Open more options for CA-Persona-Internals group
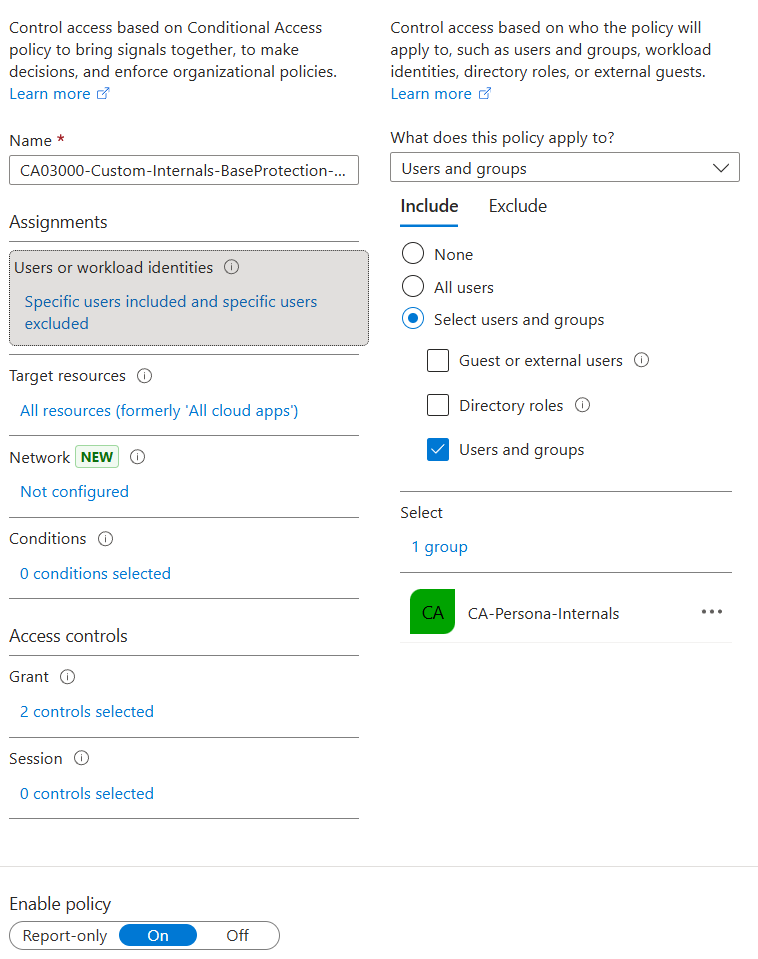The width and height of the screenshot is (758, 959). [x=711, y=612]
